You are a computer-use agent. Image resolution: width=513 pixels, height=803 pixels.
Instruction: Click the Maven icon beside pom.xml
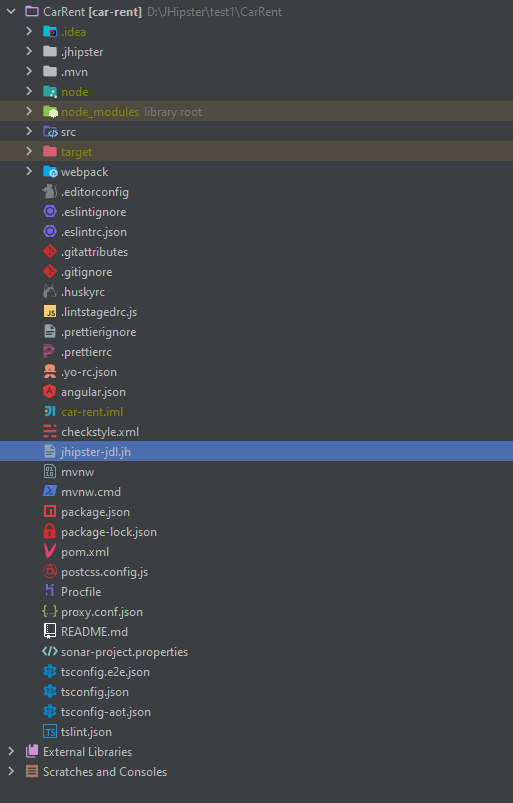tap(50, 552)
